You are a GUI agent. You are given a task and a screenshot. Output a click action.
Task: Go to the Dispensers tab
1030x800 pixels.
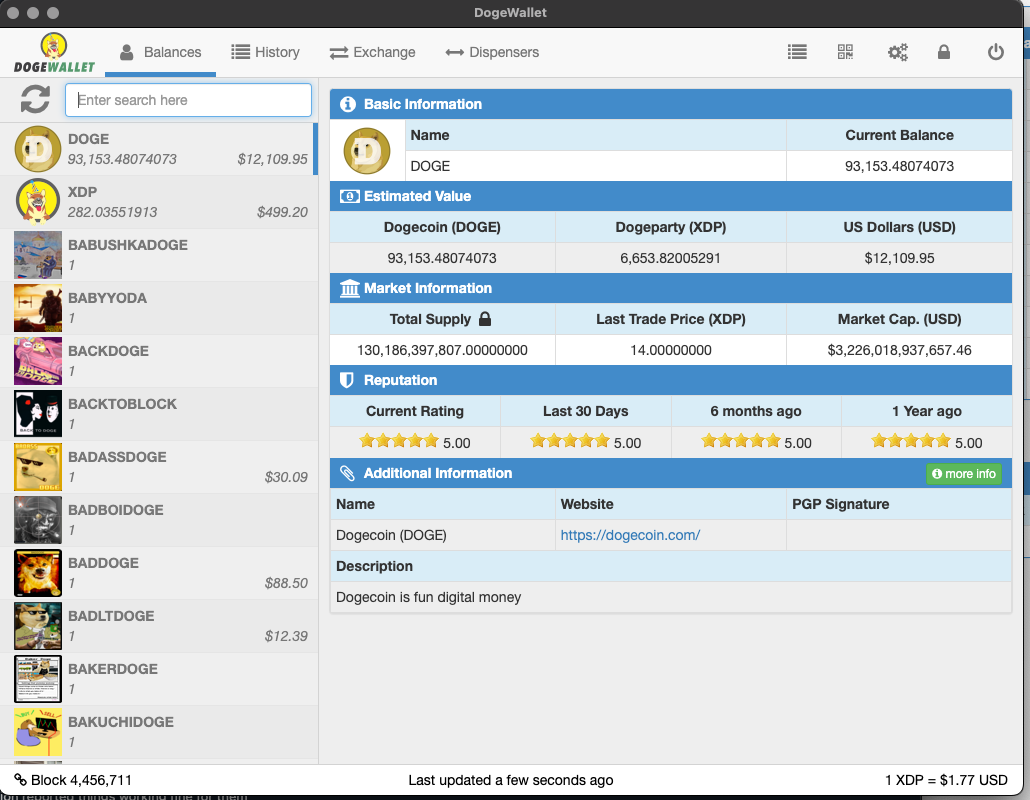tap(492, 53)
